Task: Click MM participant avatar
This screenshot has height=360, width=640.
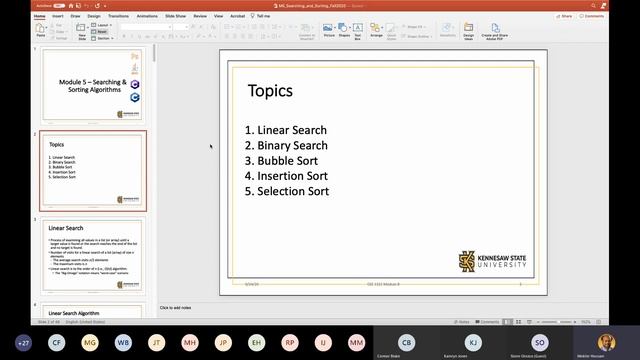Action: (x=356, y=342)
